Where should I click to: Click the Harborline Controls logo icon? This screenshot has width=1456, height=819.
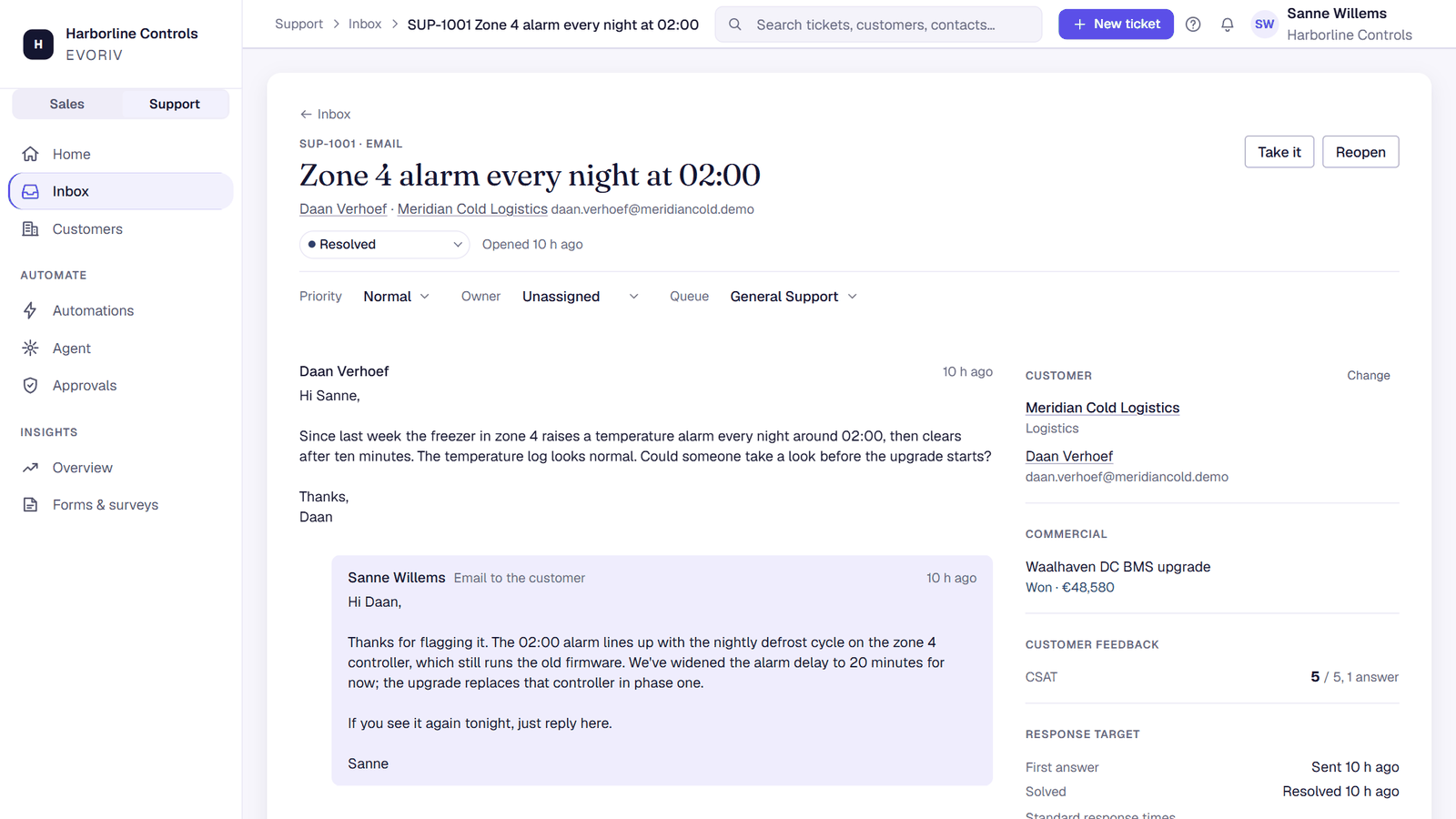pos(38,44)
